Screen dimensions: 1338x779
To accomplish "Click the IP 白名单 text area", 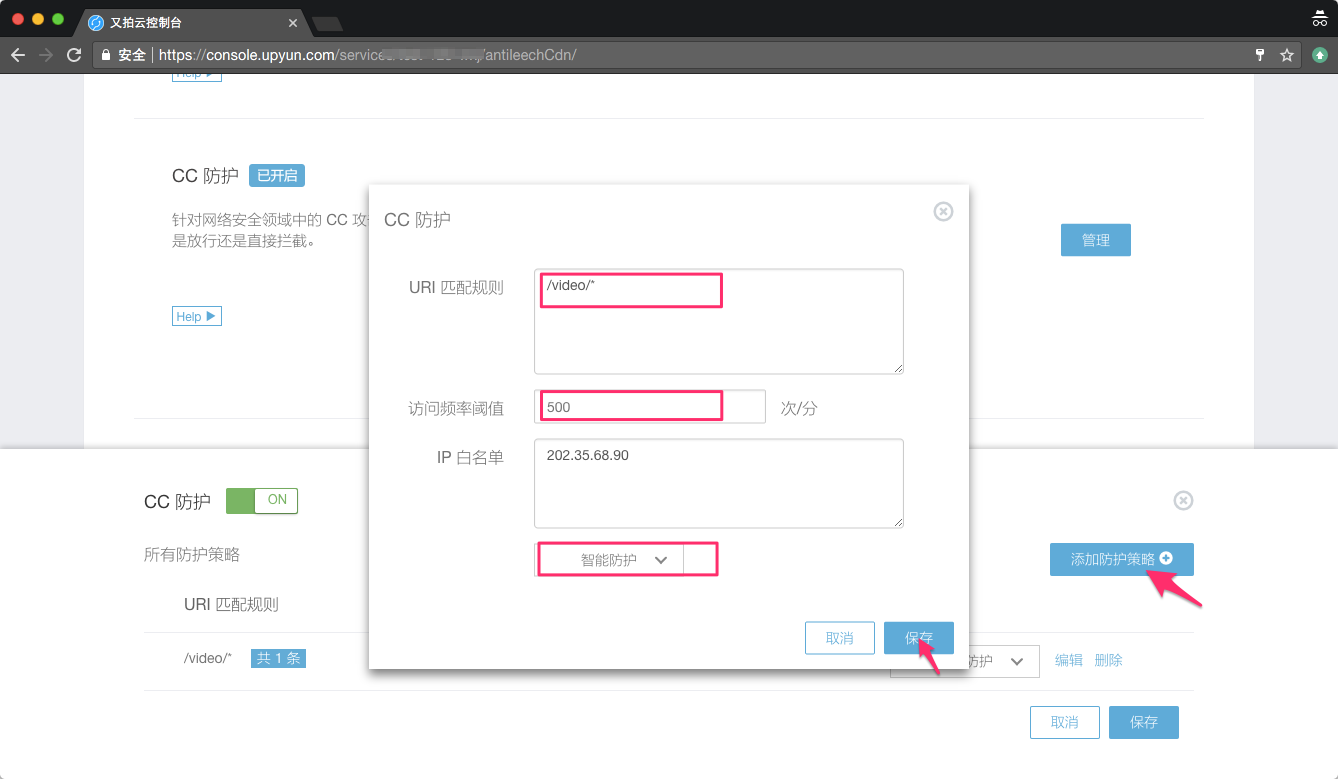I will point(718,482).
